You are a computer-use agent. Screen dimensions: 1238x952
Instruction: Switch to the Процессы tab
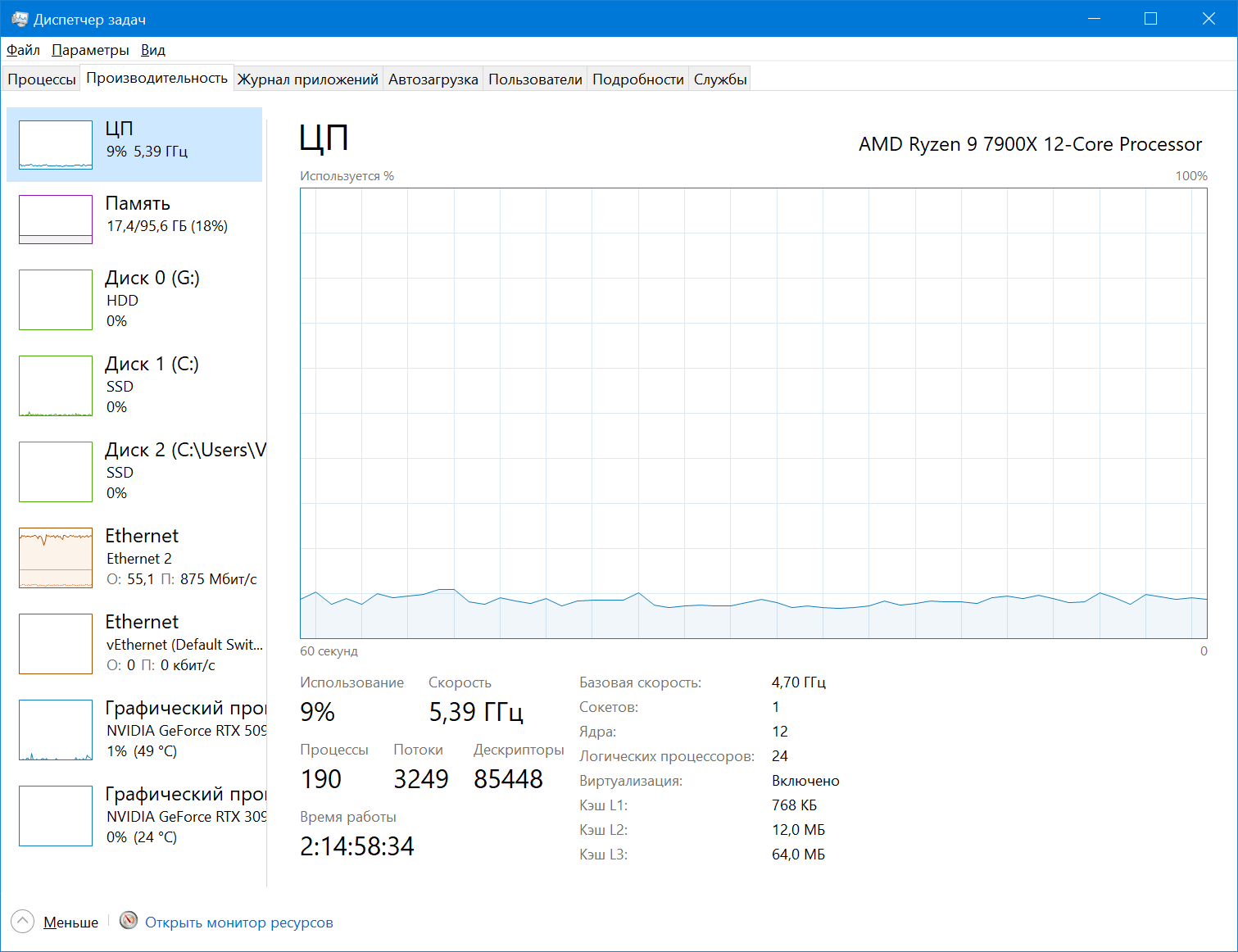(x=42, y=79)
